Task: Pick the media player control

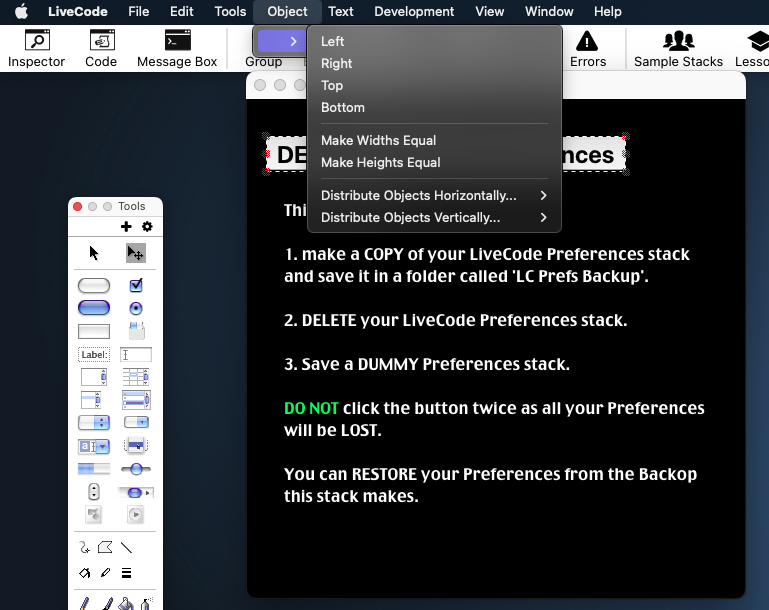Action: pyautogui.click(x=136, y=514)
